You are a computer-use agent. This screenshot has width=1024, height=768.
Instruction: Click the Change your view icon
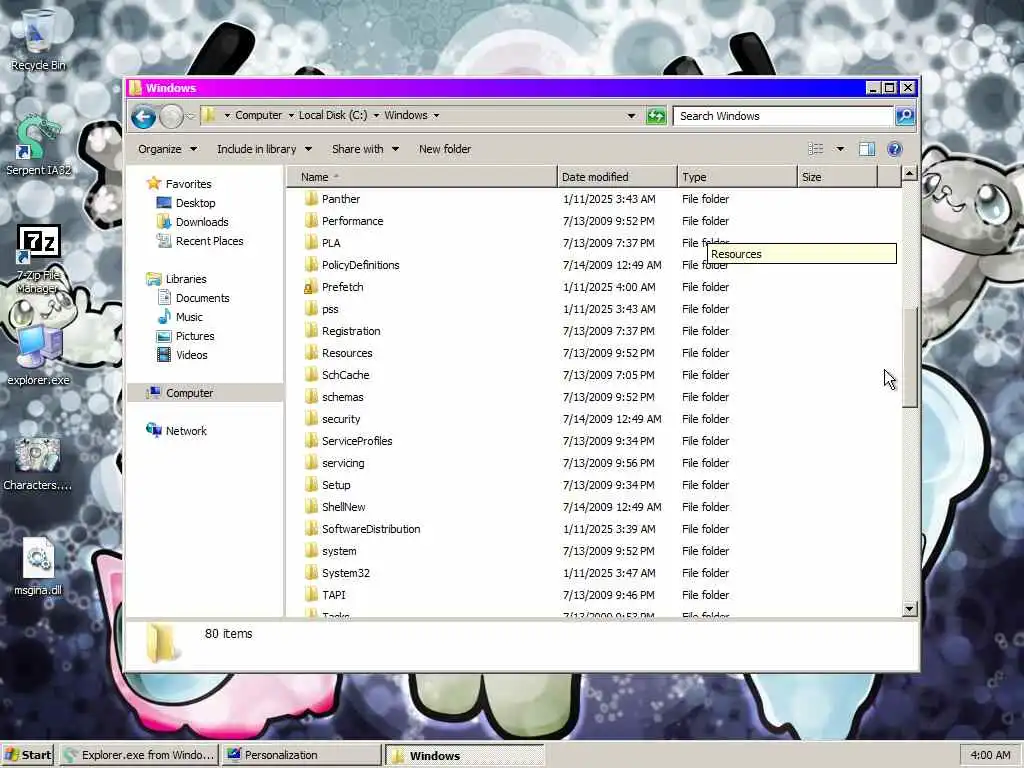coord(816,149)
